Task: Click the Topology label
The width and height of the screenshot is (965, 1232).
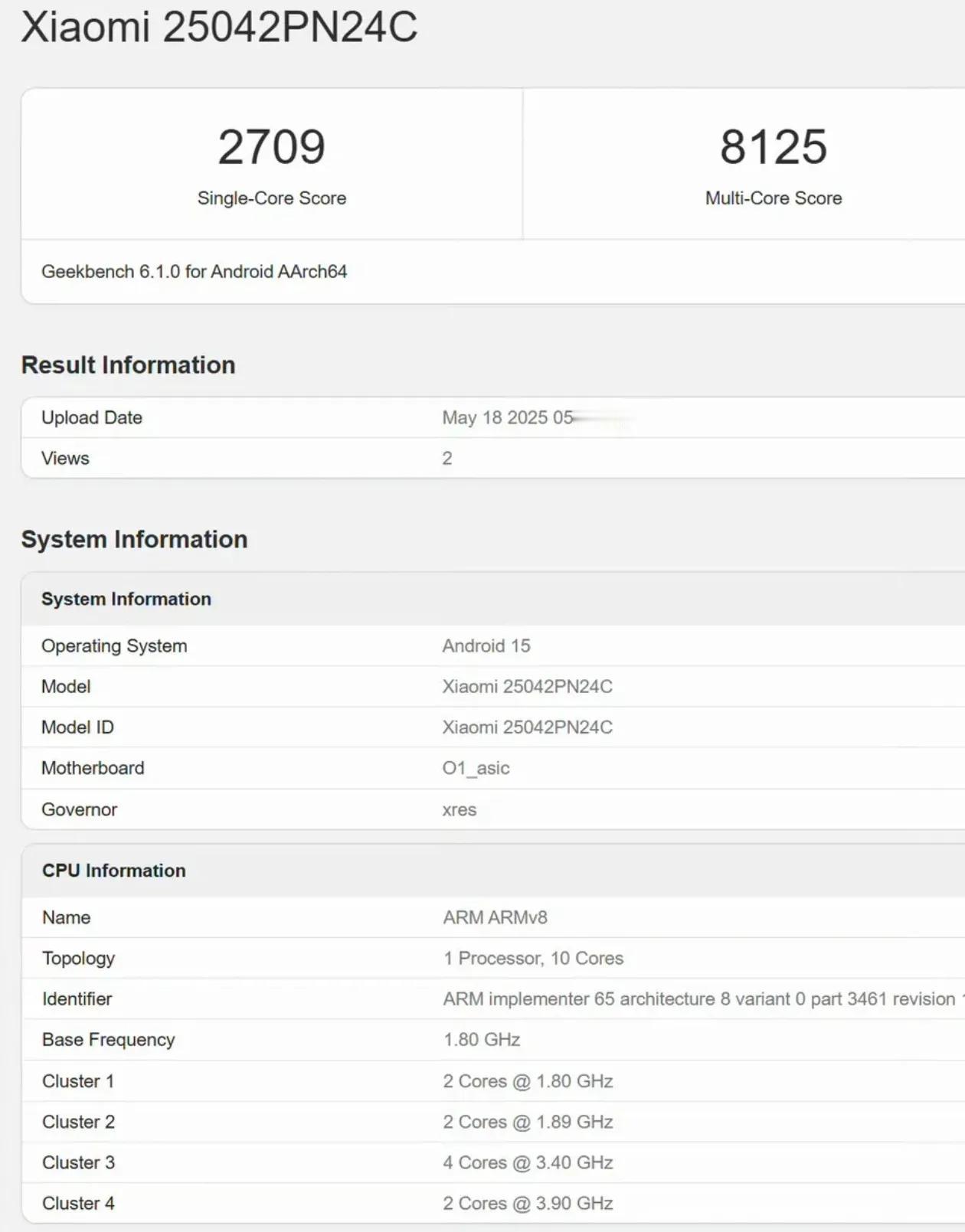Action: click(x=78, y=958)
